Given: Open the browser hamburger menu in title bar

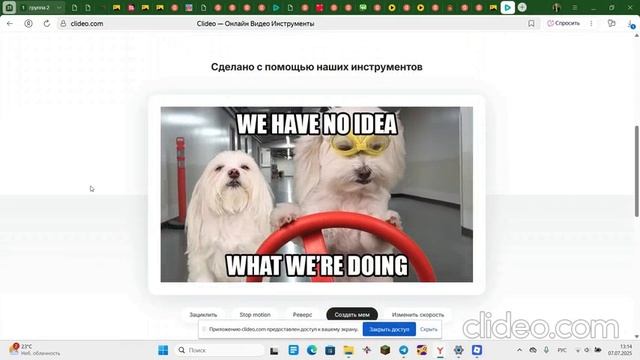Looking at the screenshot, I should (x=574, y=7).
